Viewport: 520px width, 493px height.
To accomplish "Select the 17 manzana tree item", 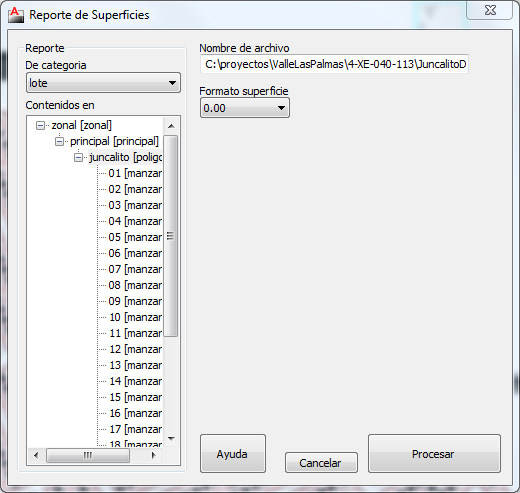I will (x=135, y=429).
